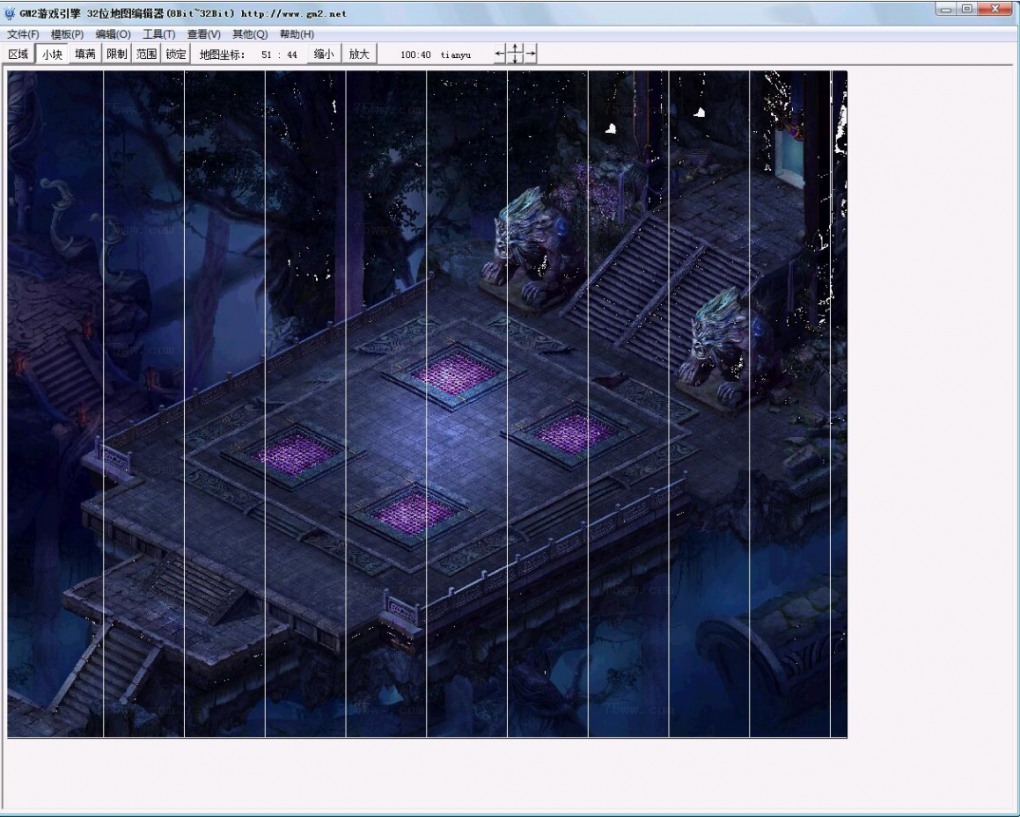
Task: Toggle the 锁定 (lock) option
Action: (x=176, y=54)
